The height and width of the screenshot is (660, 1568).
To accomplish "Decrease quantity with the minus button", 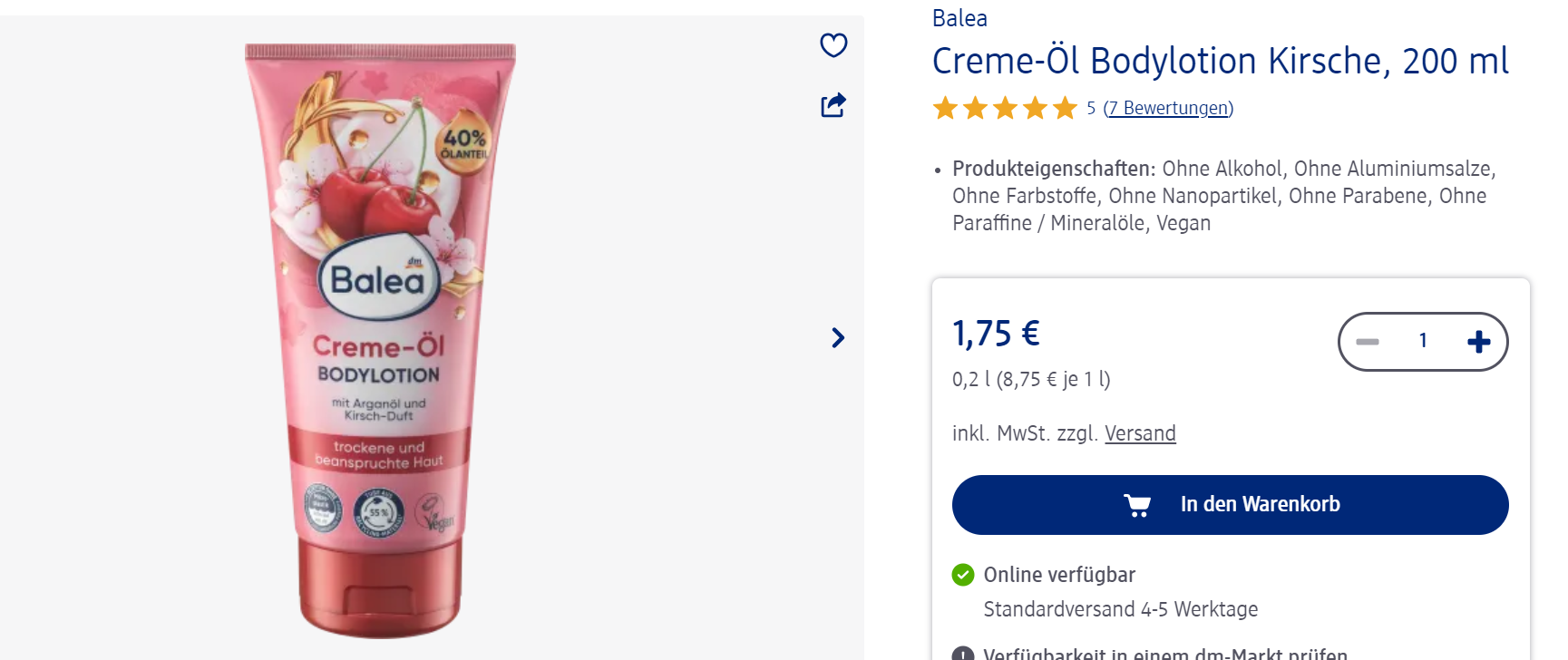I will click(1368, 342).
